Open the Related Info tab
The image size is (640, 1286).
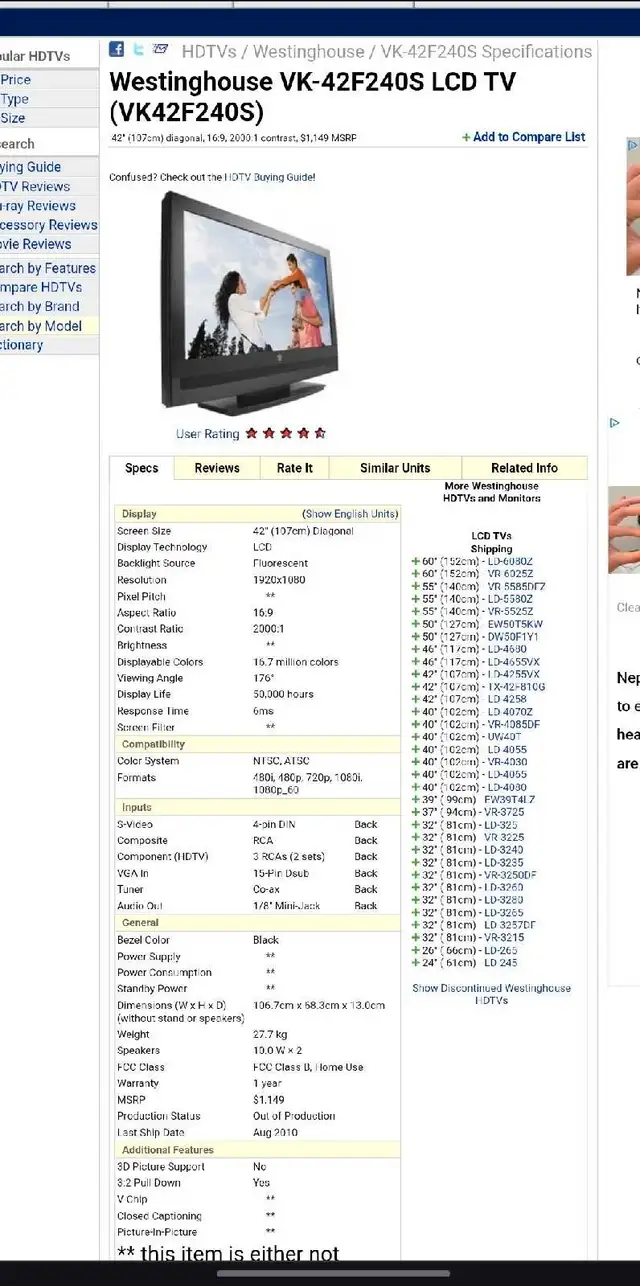[x=525, y=468]
